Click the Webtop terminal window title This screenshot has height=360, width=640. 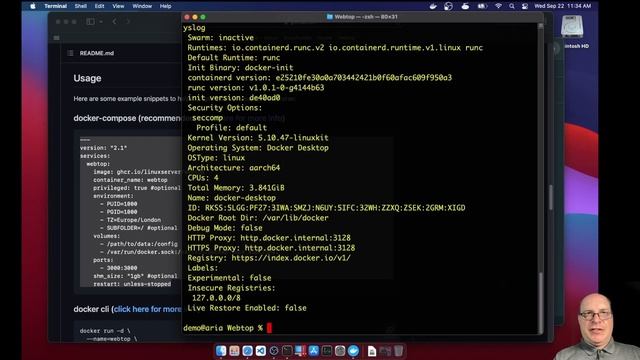point(362,17)
